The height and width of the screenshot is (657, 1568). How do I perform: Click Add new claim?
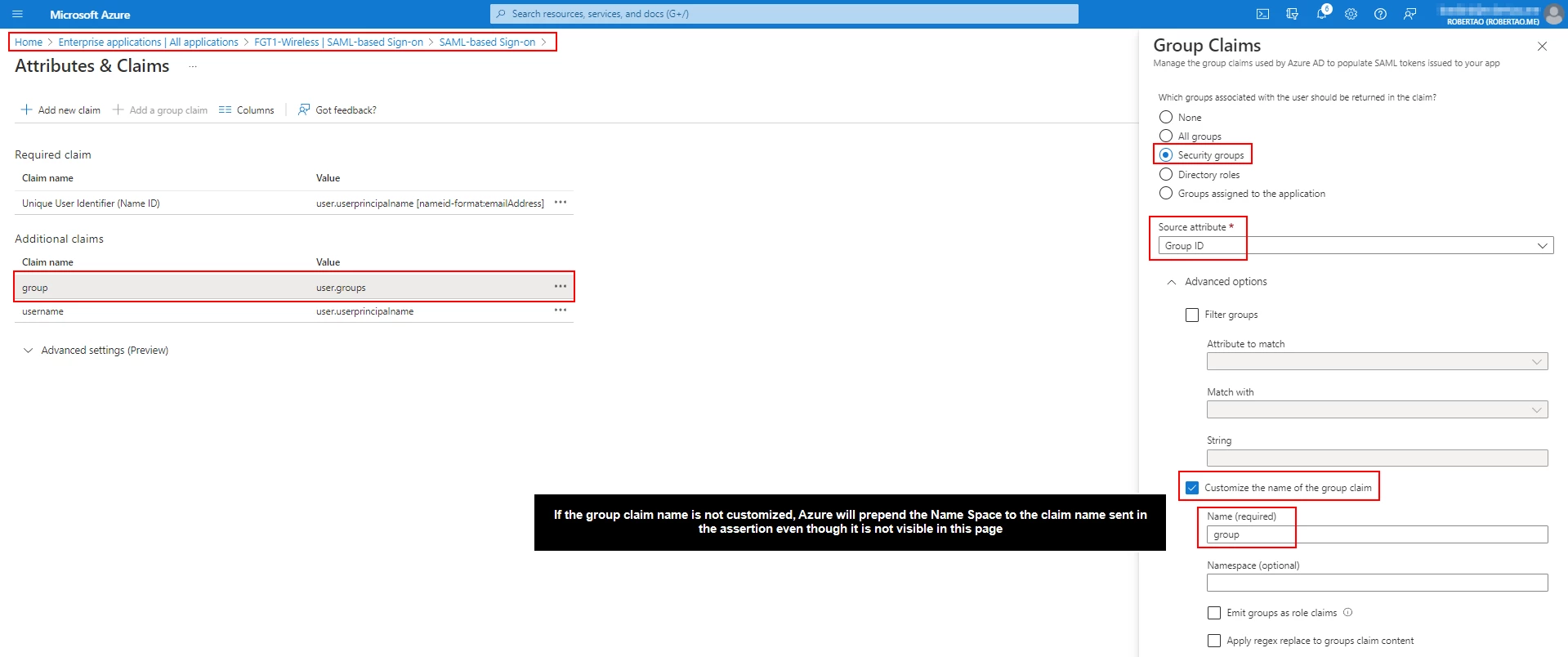(60, 109)
